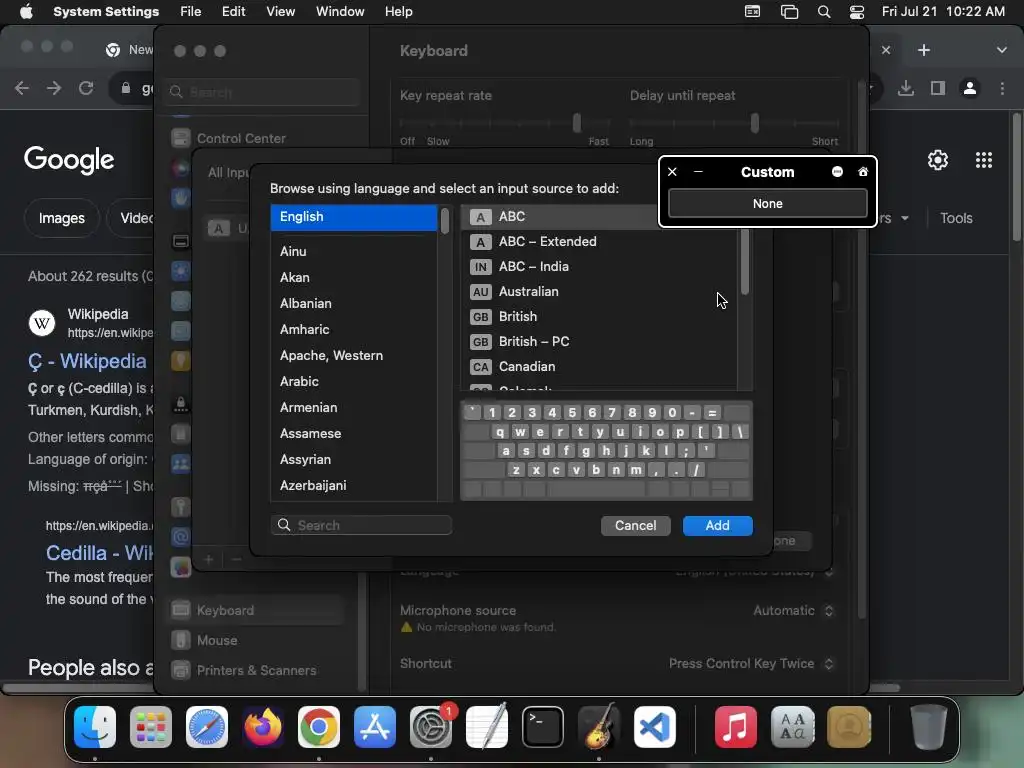
Task: Click Chrome downloads icon
Action: (x=906, y=88)
